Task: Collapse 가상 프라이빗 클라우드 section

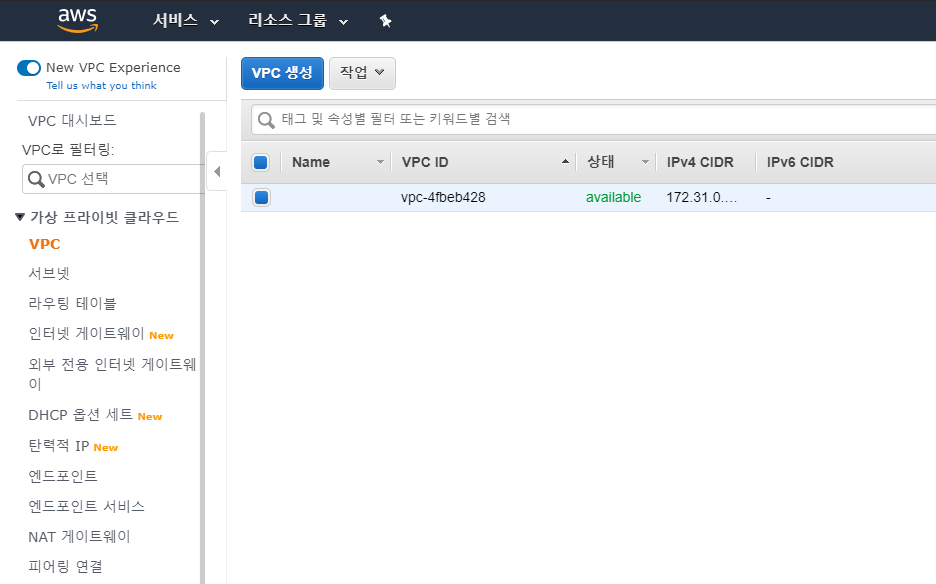Action: pyautogui.click(x=20, y=217)
